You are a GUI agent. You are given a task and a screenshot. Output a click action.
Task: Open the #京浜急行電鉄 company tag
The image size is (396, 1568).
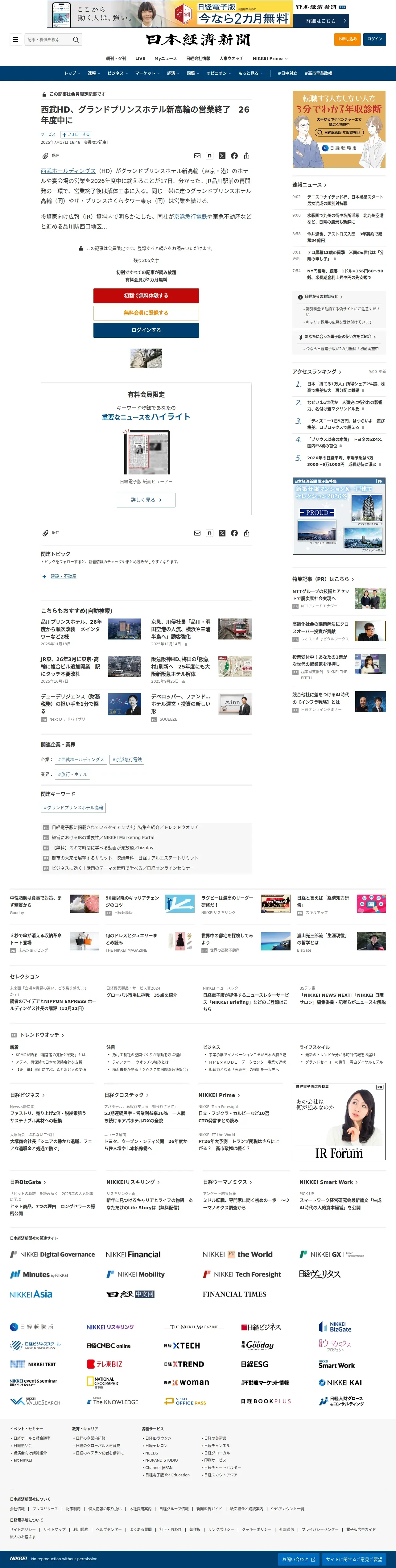tap(127, 760)
